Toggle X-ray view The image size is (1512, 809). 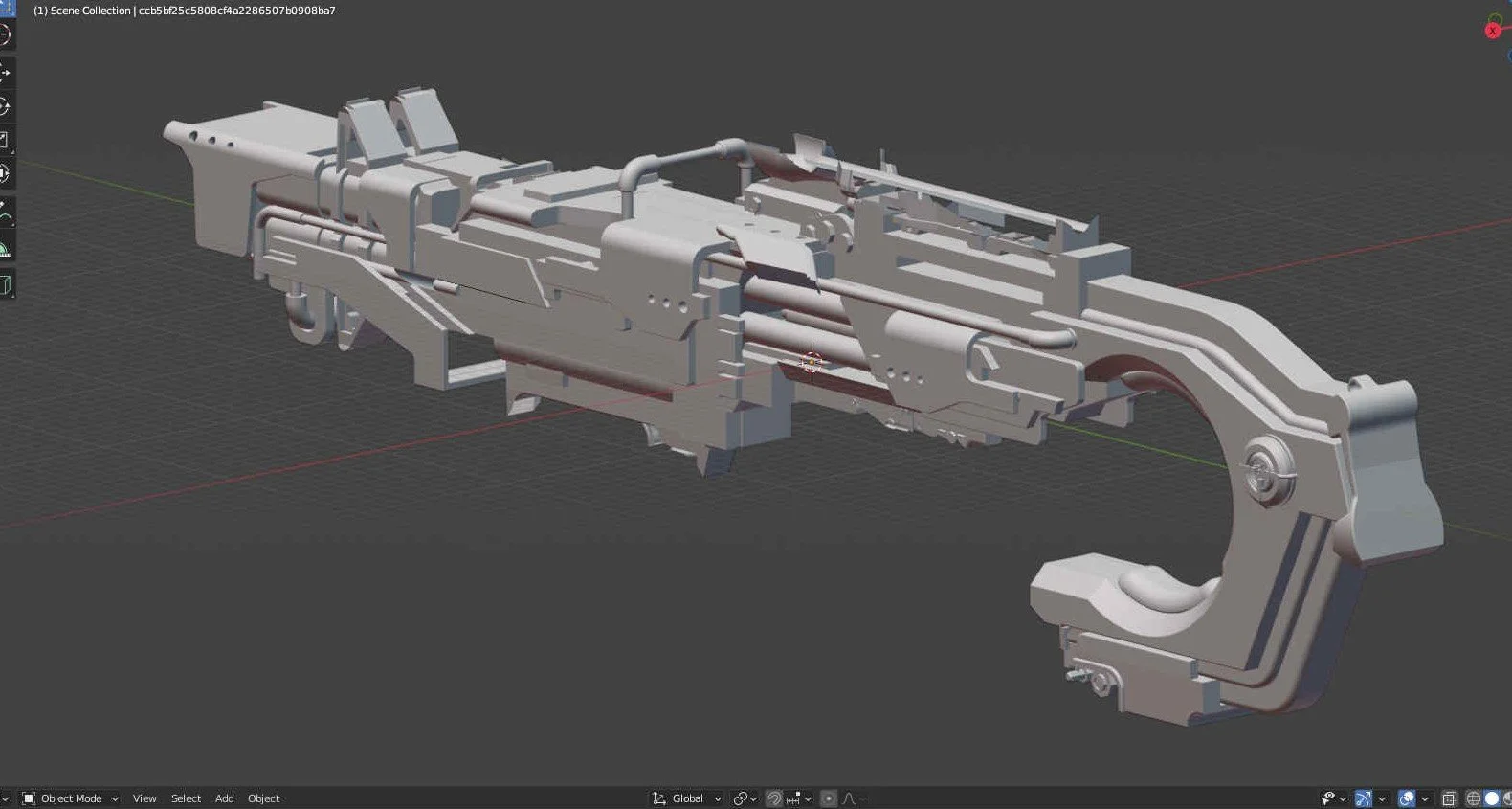1449,798
